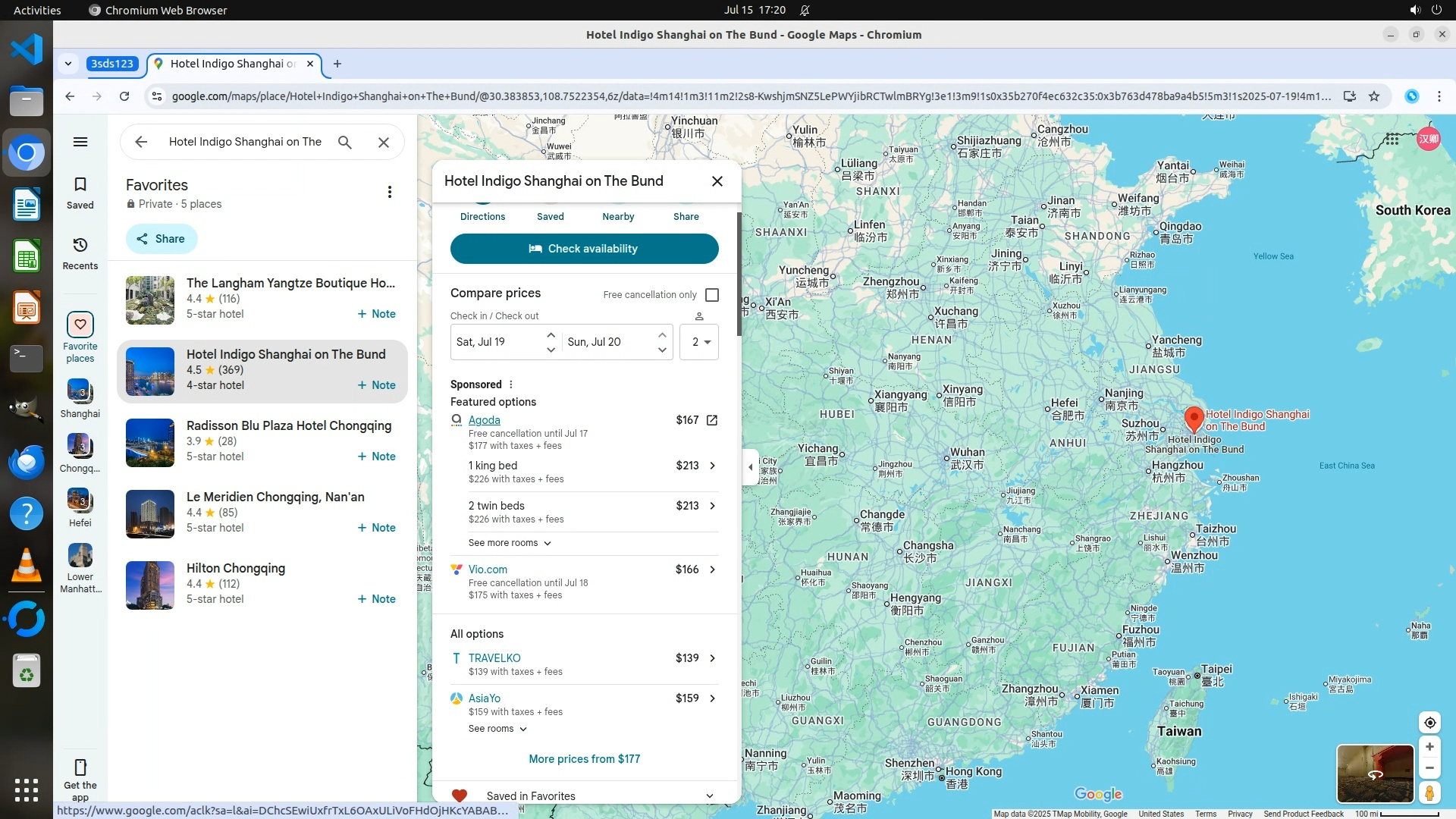This screenshot has width=1456, height=819.
Task: Click the hamburger menu icon
Action: 80,142
